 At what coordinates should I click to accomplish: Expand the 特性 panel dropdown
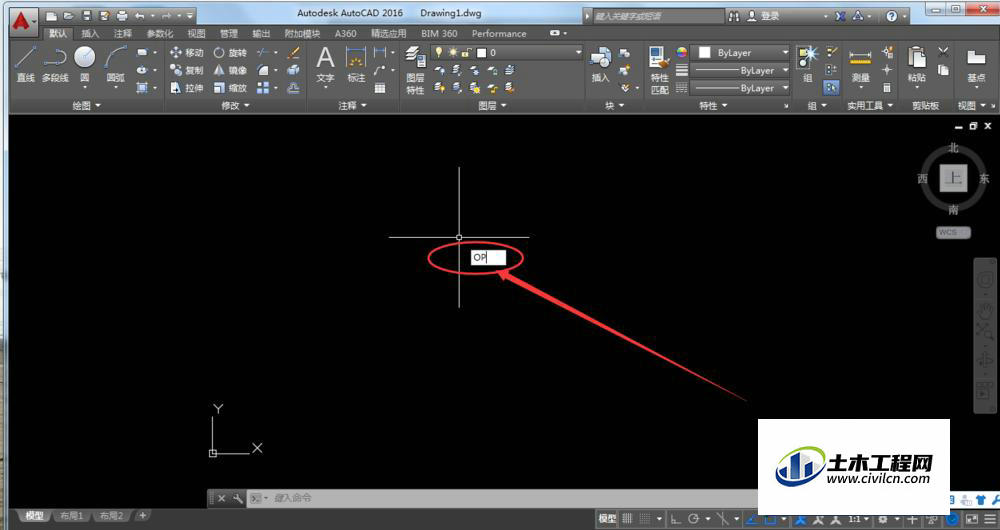click(x=713, y=106)
